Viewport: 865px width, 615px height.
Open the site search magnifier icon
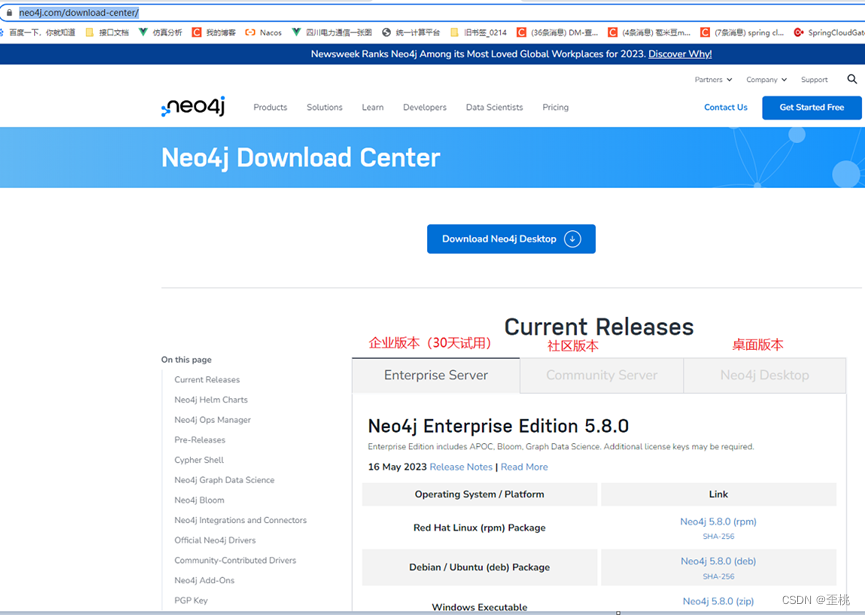852,79
